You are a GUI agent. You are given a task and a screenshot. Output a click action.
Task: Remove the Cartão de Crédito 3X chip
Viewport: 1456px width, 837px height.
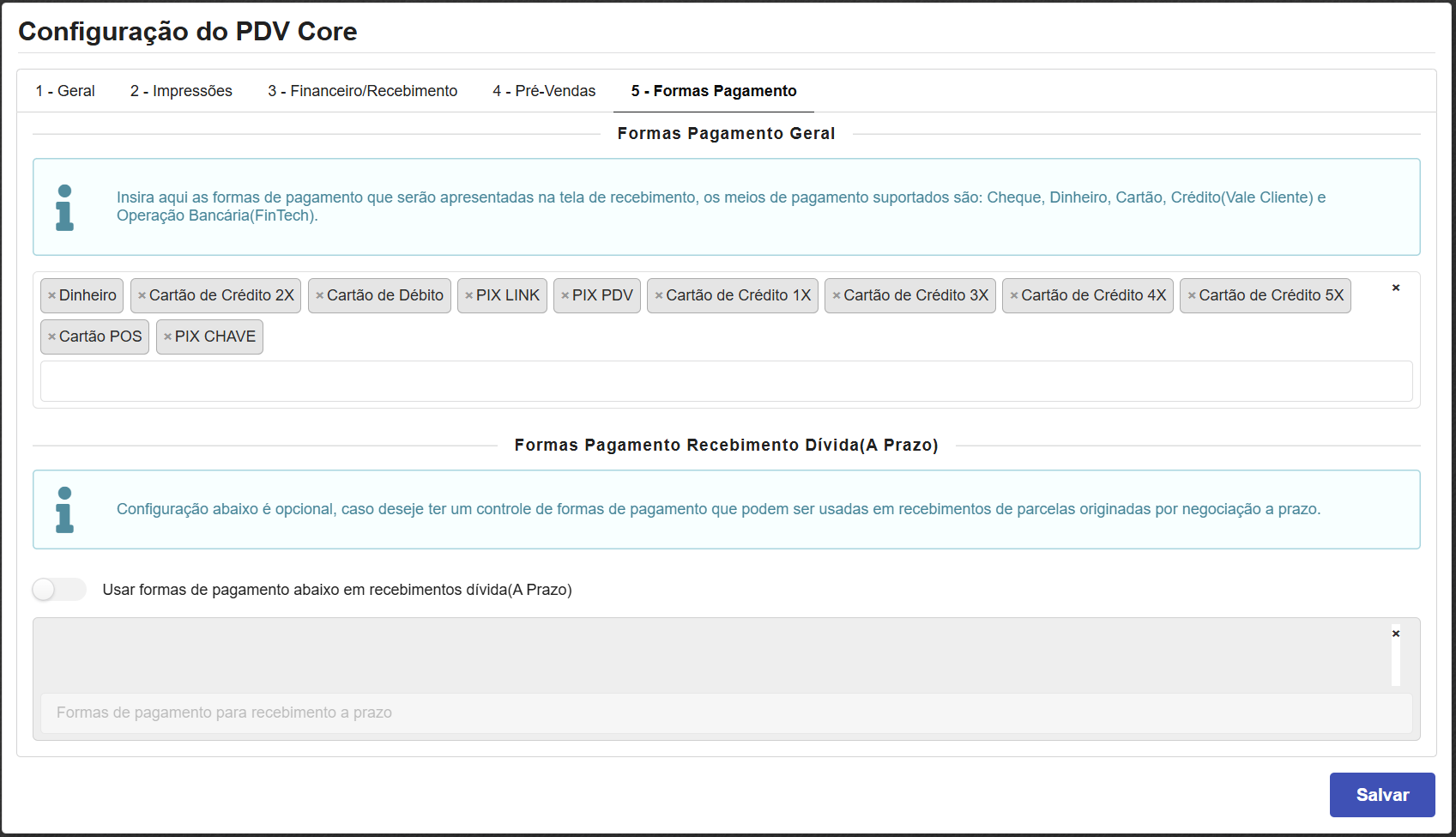click(835, 295)
